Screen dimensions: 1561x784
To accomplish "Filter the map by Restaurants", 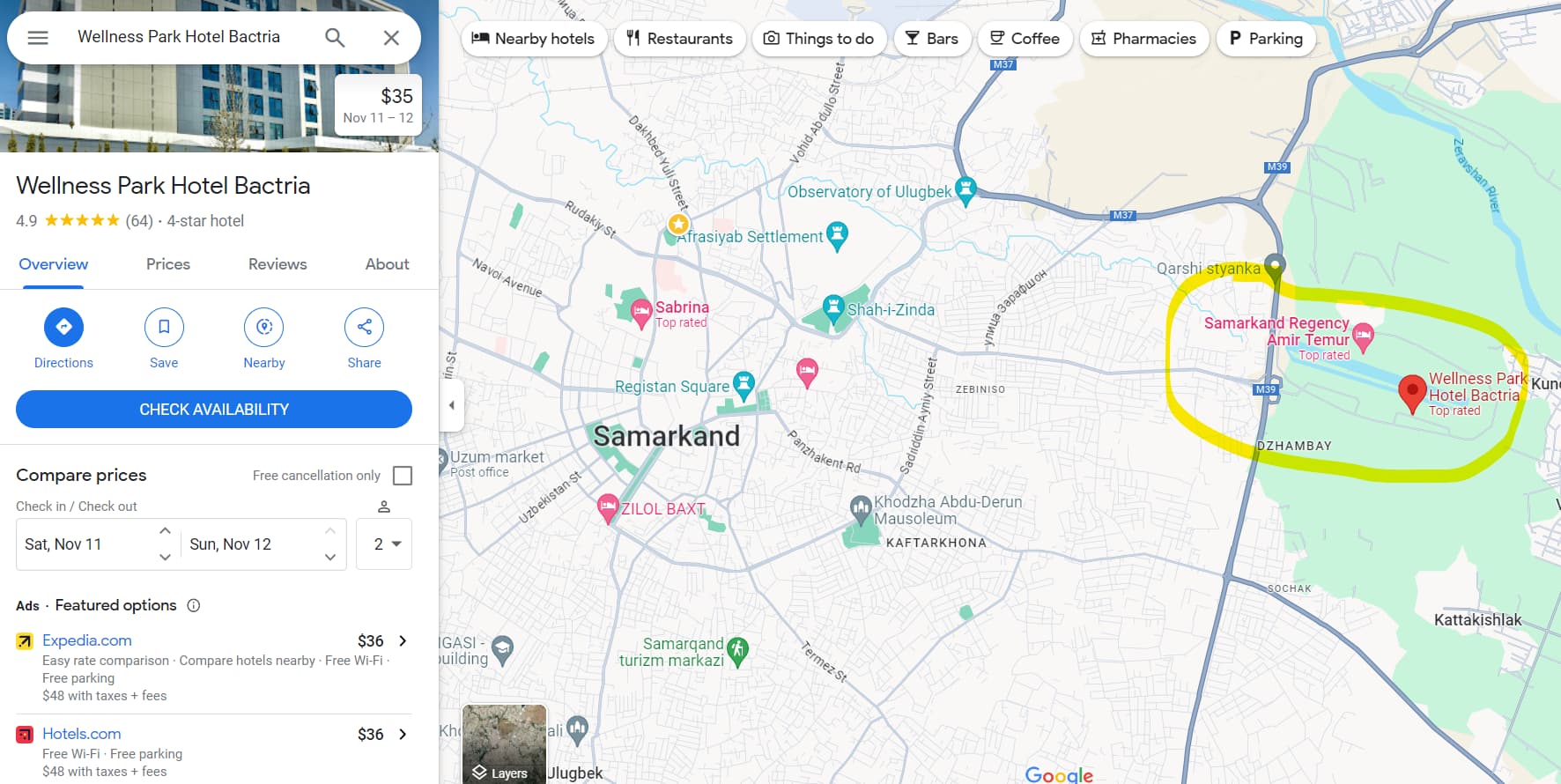I will (679, 39).
